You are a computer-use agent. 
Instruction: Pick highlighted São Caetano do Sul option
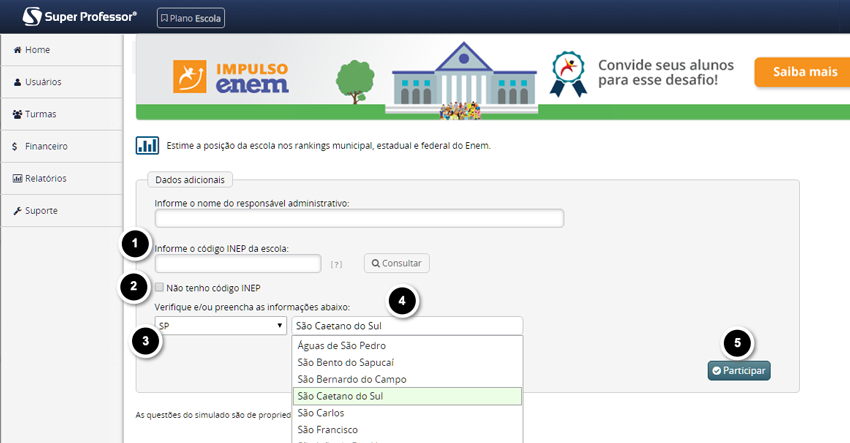point(407,396)
